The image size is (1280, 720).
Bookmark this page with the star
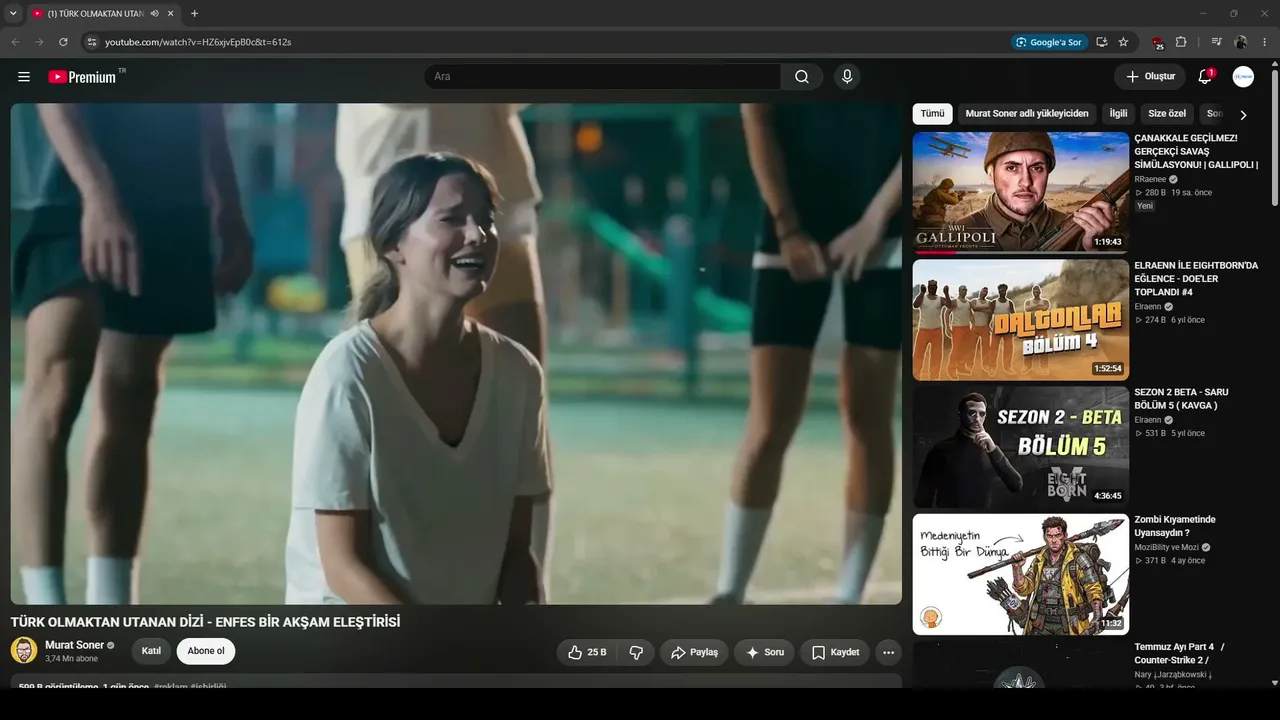(x=1123, y=42)
